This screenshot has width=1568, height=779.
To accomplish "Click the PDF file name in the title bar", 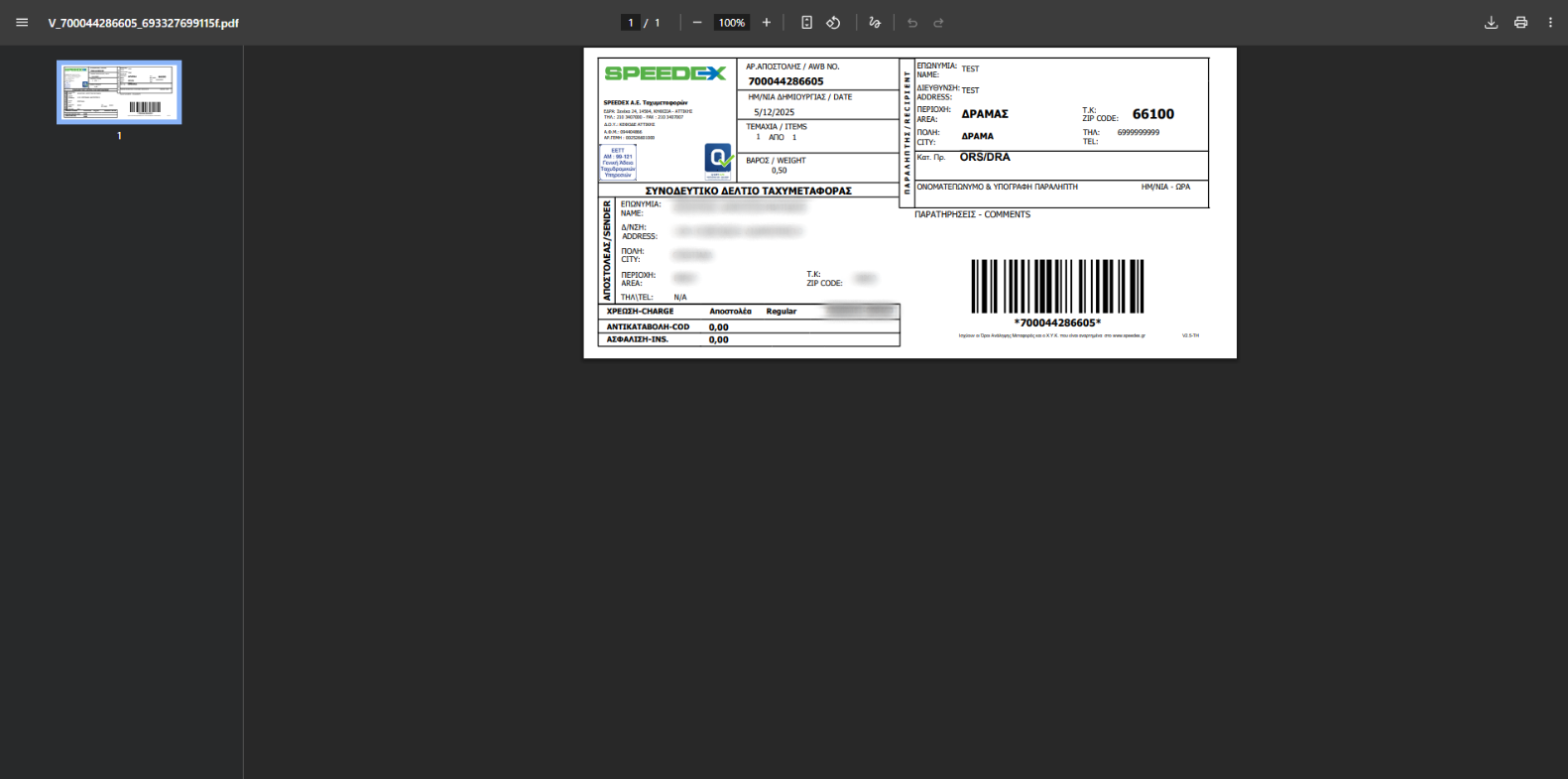I will point(144,23).
